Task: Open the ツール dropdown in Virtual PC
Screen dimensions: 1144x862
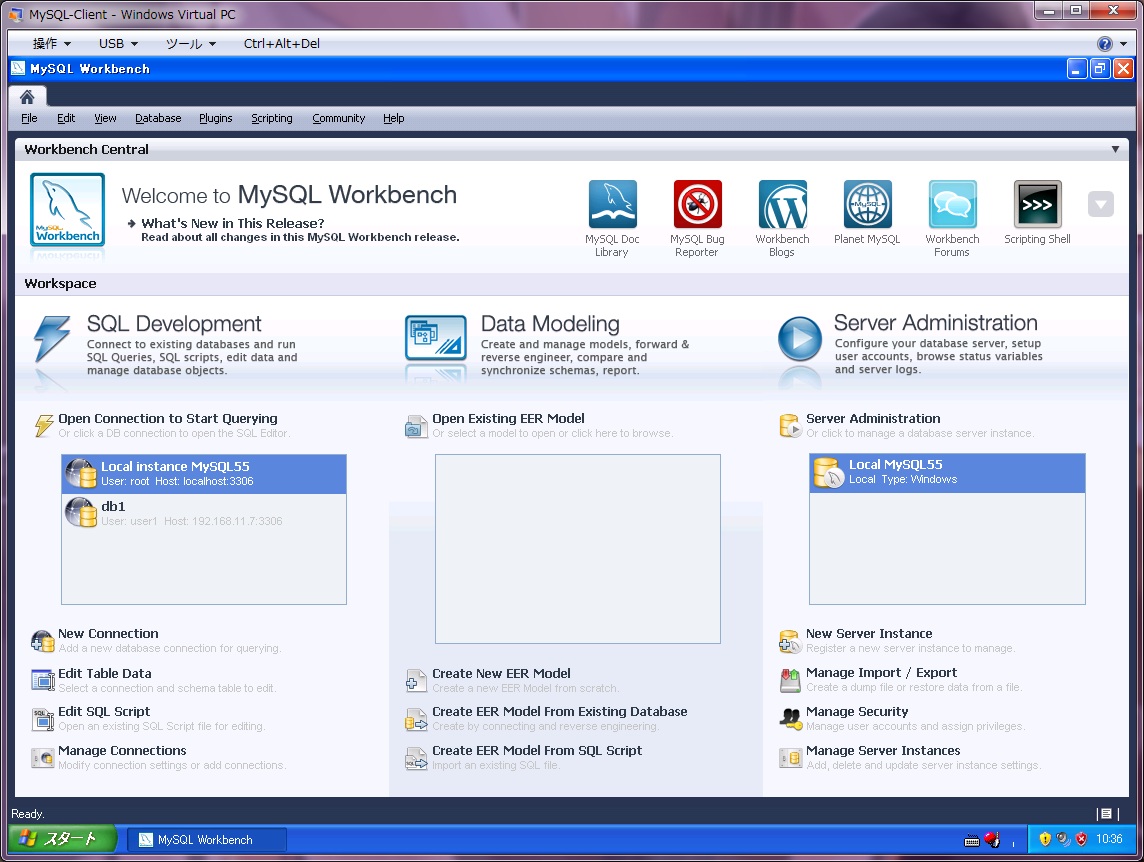Action: pyautogui.click(x=191, y=44)
